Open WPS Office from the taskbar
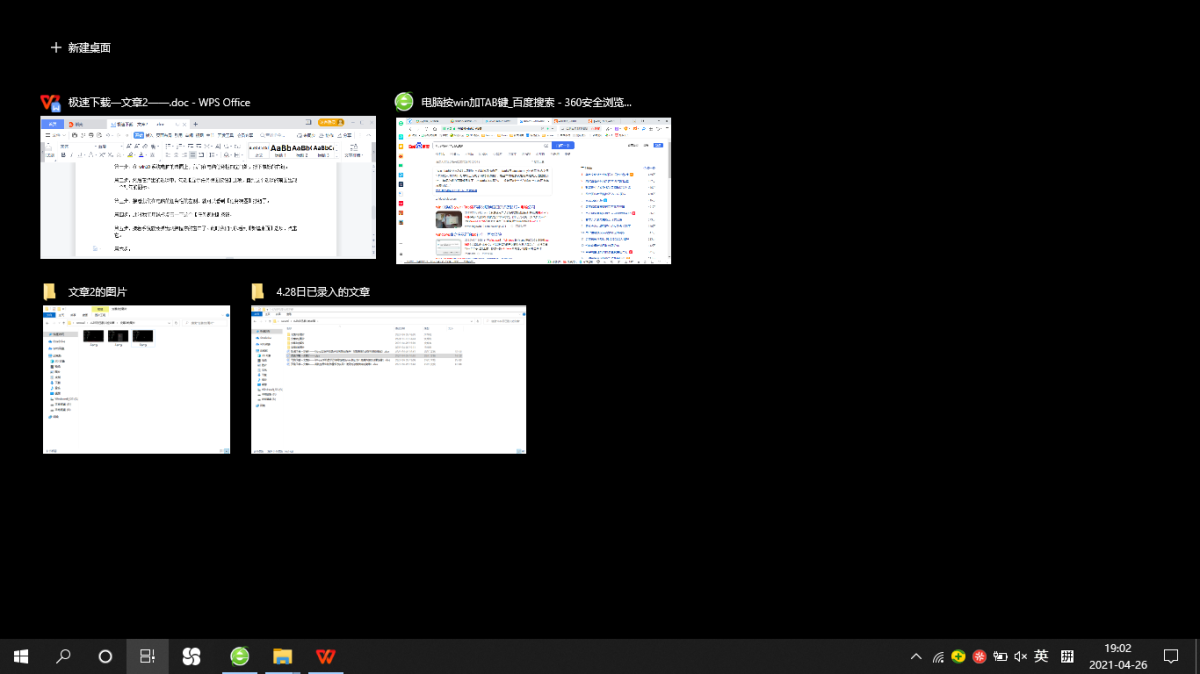Viewport: 1200px width, 674px height. click(326, 656)
